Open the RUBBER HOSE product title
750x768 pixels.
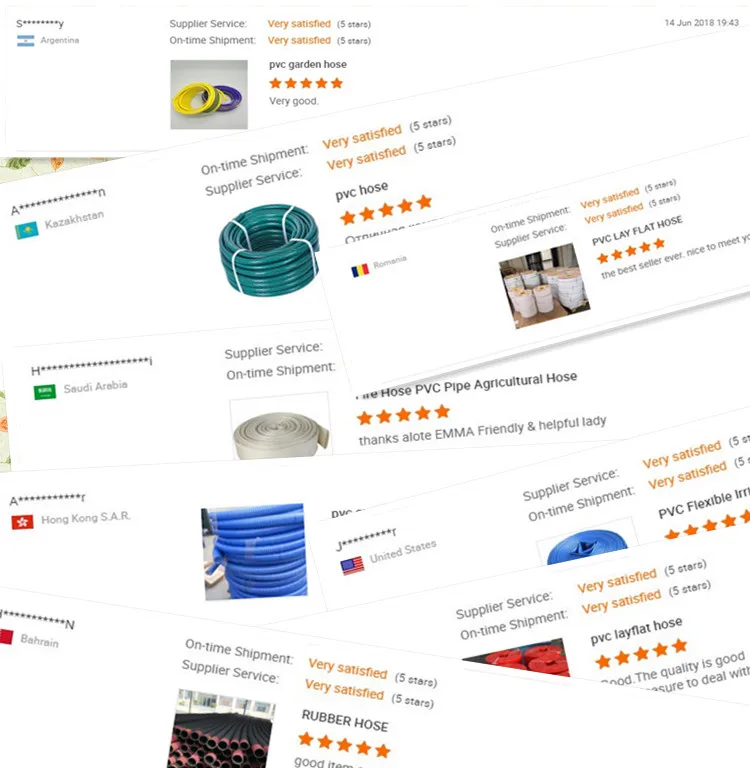coord(345,720)
